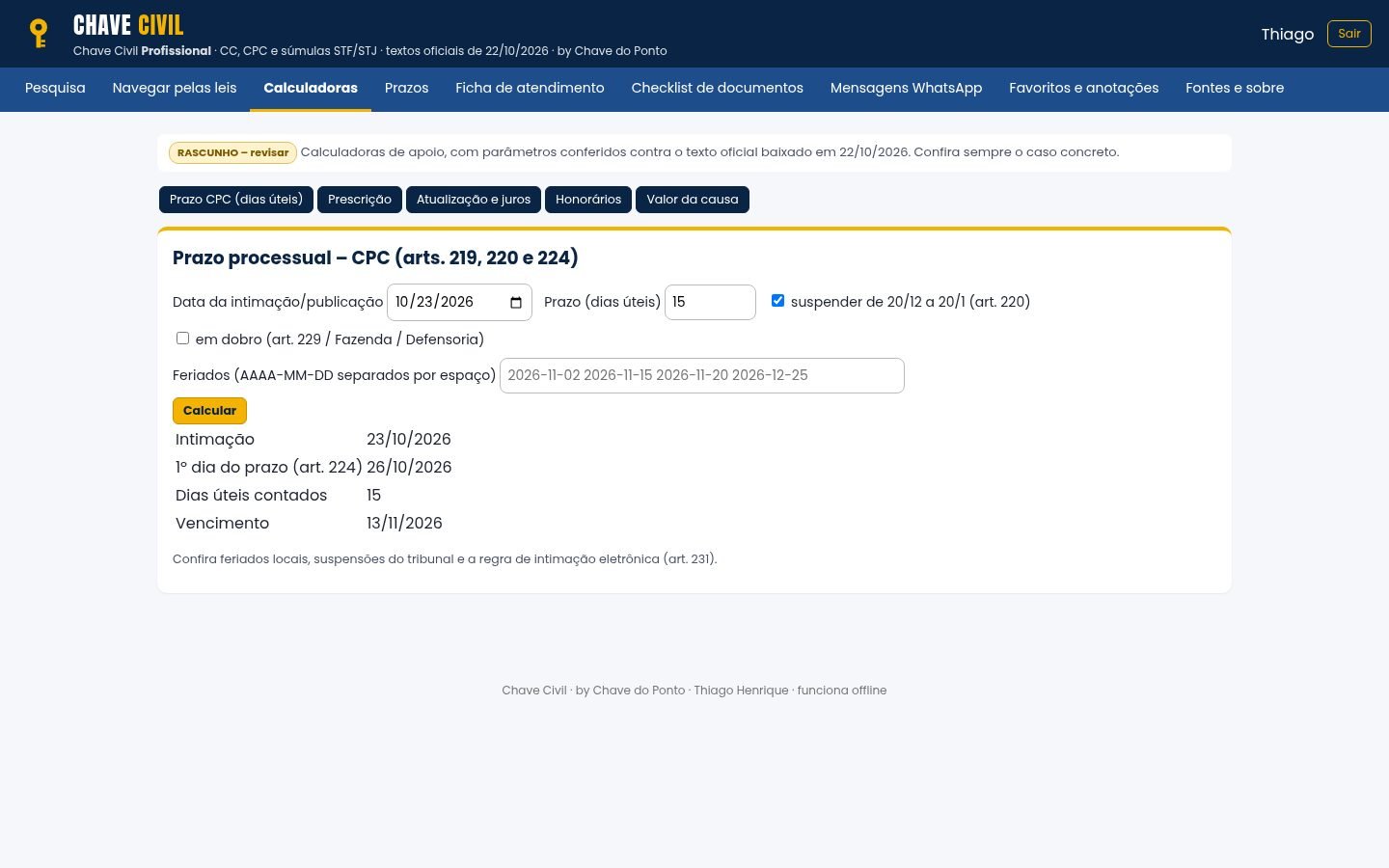Click the Sair button
The height and width of the screenshot is (868, 1389).
[1349, 34]
